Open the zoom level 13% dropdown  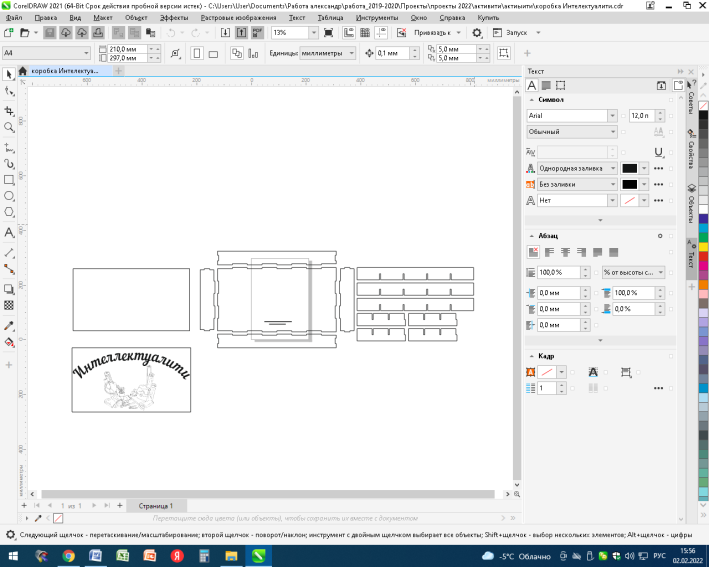pos(312,33)
